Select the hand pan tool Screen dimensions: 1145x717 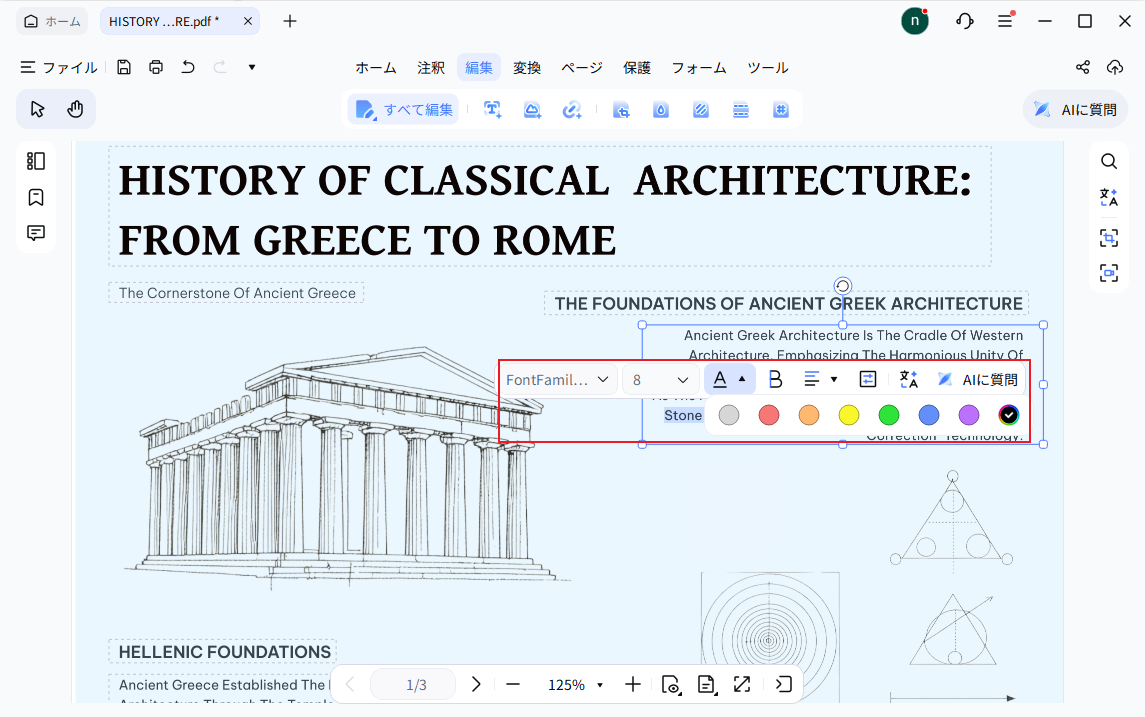point(75,110)
